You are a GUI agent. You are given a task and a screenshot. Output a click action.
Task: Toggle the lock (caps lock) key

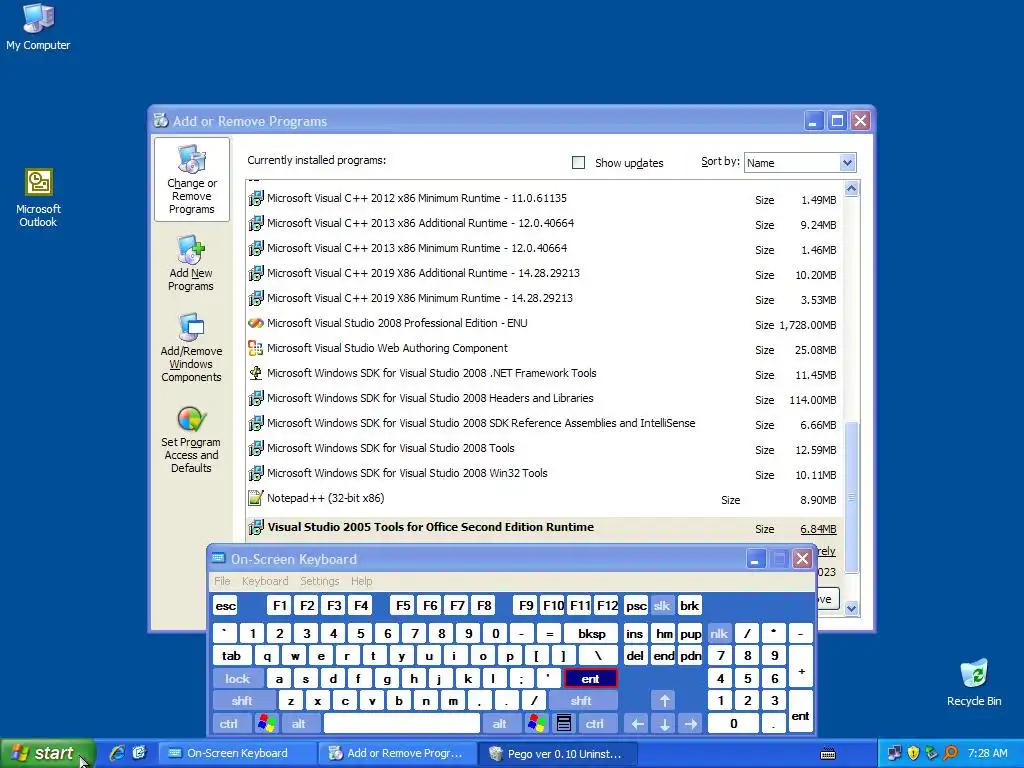(x=238, y=679)
